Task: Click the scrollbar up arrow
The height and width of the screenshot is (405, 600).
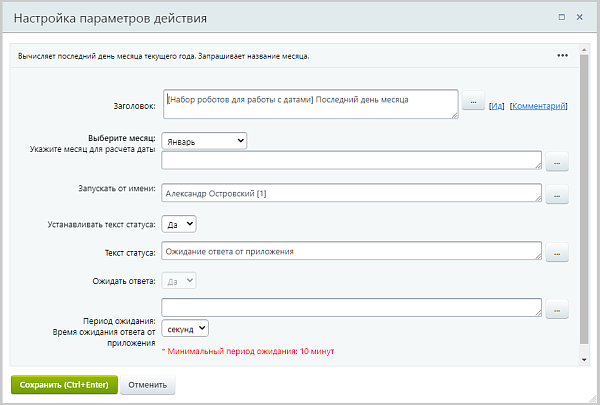Action: (584, 50)
